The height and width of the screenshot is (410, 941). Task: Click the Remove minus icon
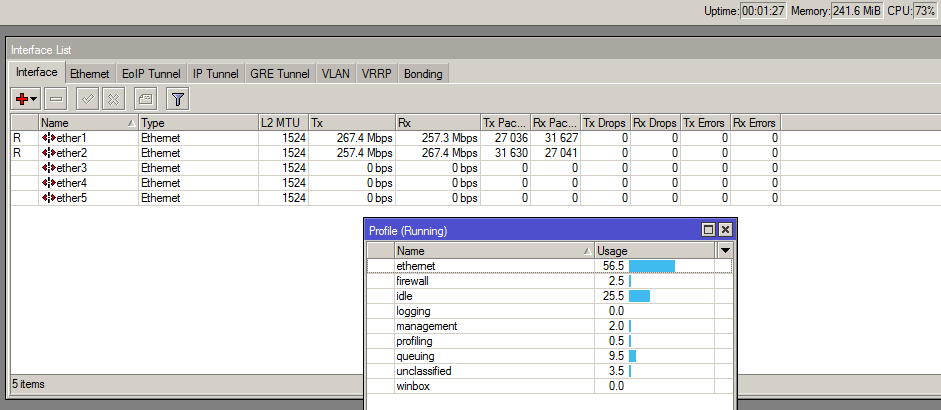(56, 99)
